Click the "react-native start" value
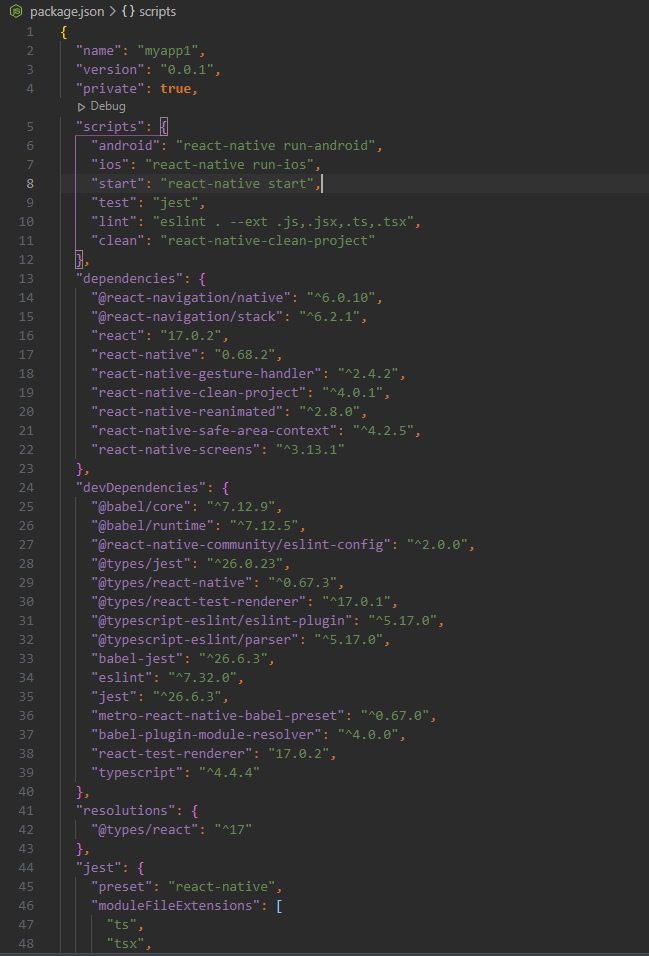 point(236,183)
